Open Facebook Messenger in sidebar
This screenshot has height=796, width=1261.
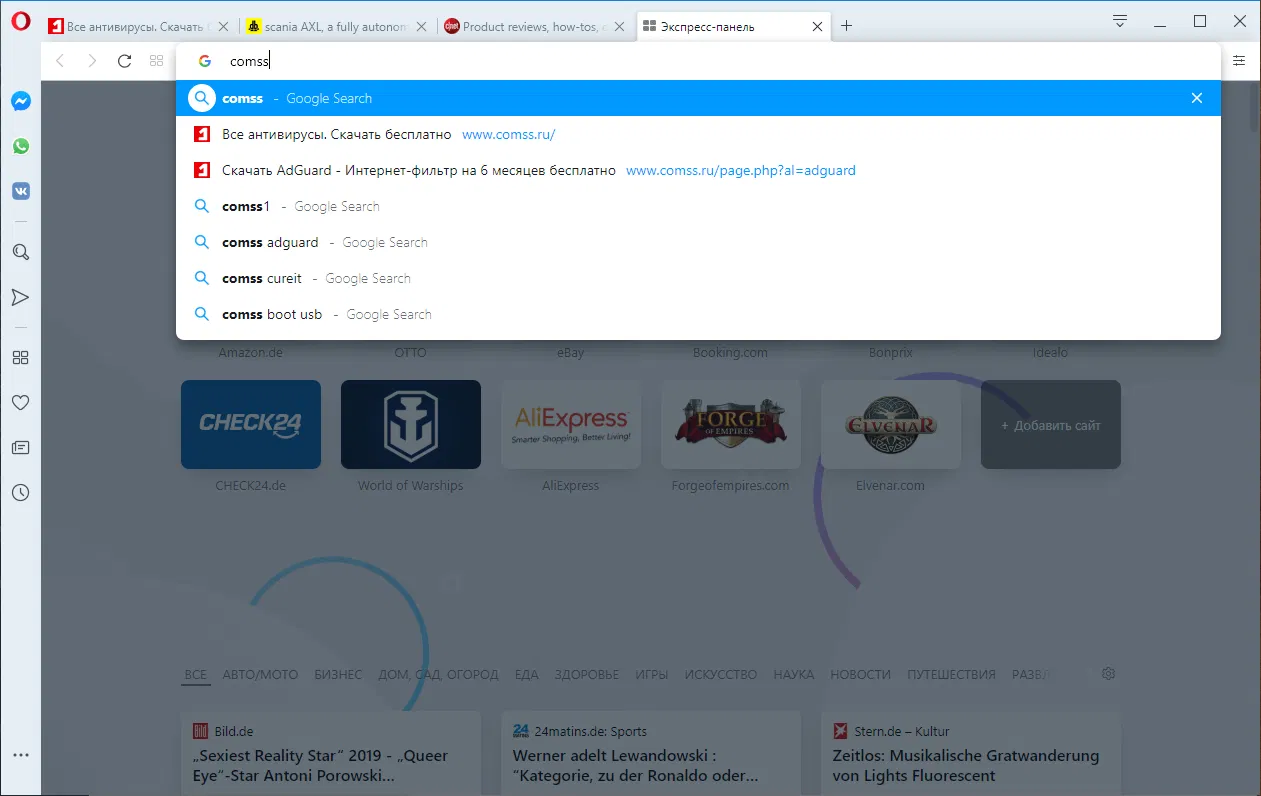(x=20, y=101)
